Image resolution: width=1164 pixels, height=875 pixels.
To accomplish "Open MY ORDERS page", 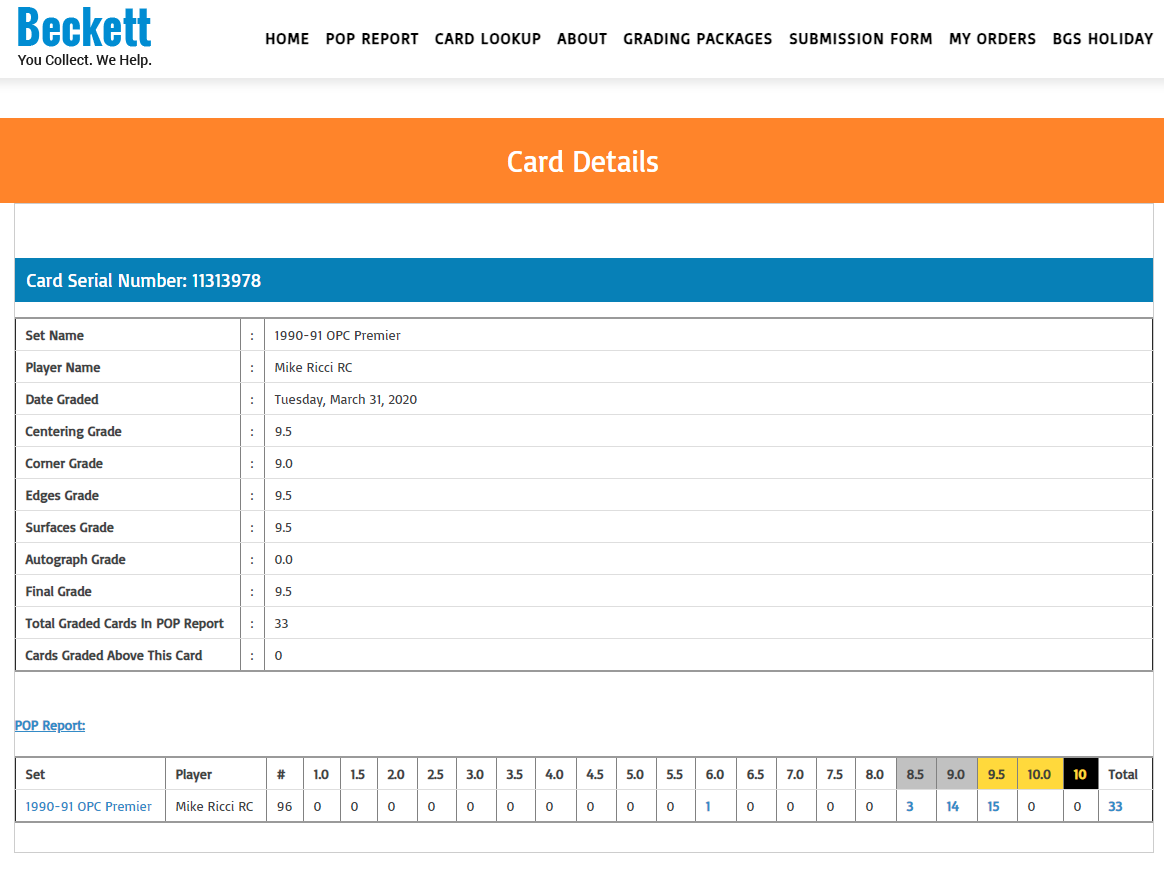I will (x=993, y=39).
